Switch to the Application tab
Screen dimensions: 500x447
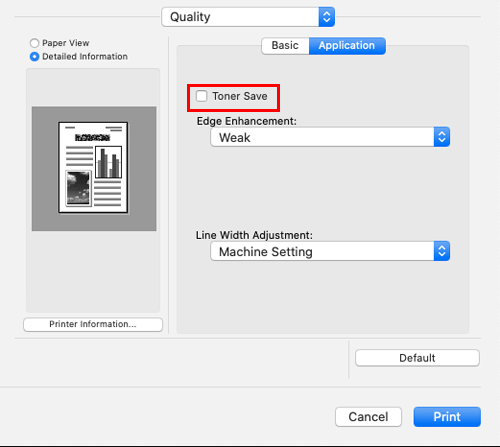click(347, 45)
